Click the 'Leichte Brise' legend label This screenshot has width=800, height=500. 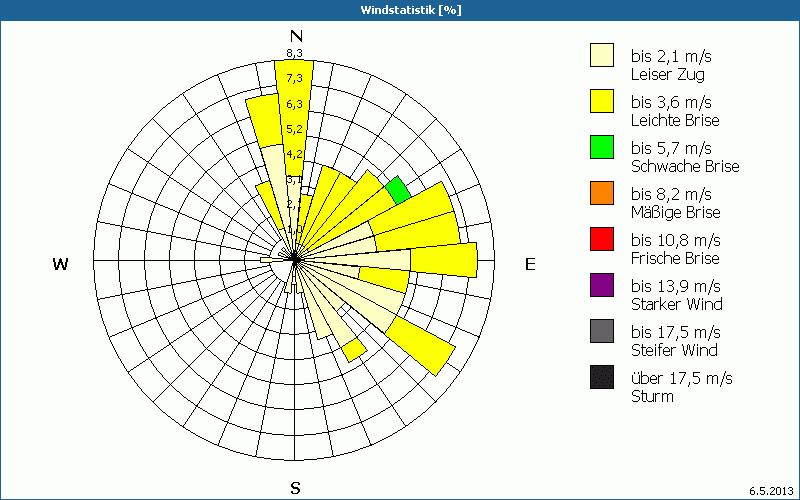675,120
